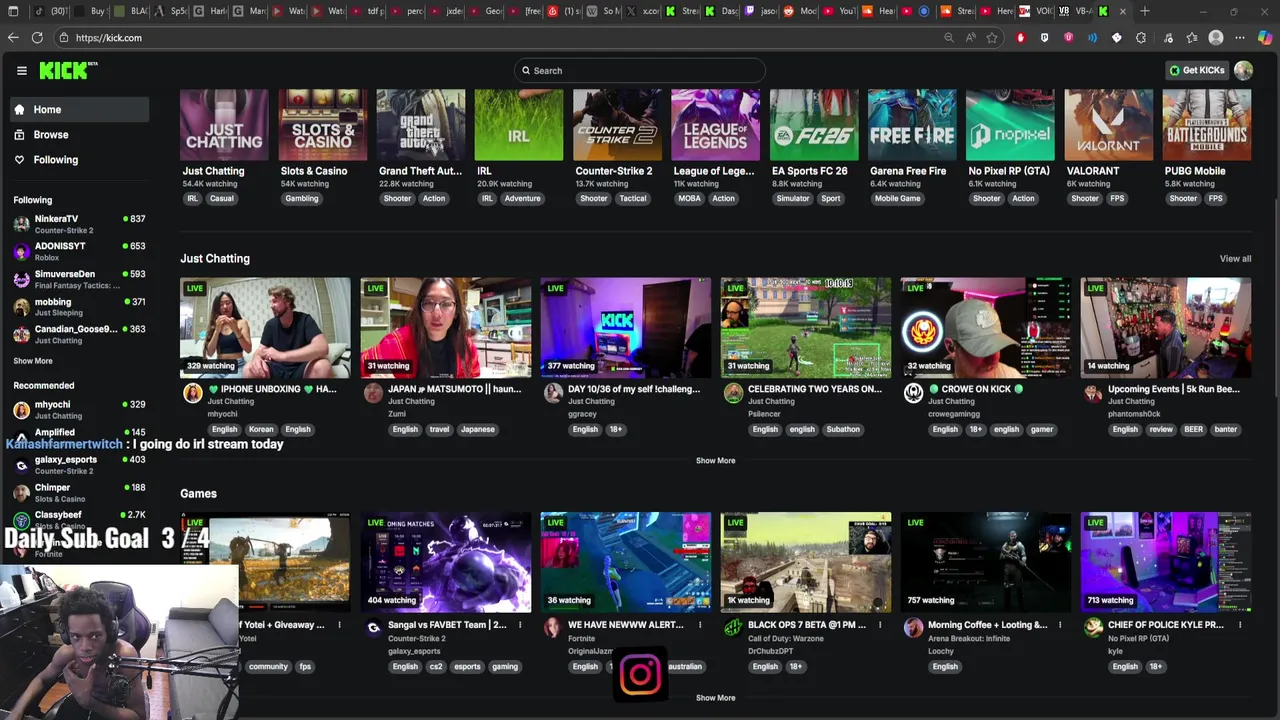
Task: Switch to the VOI browser tab
Action: pyautogui.click(x=1036, y=11)
